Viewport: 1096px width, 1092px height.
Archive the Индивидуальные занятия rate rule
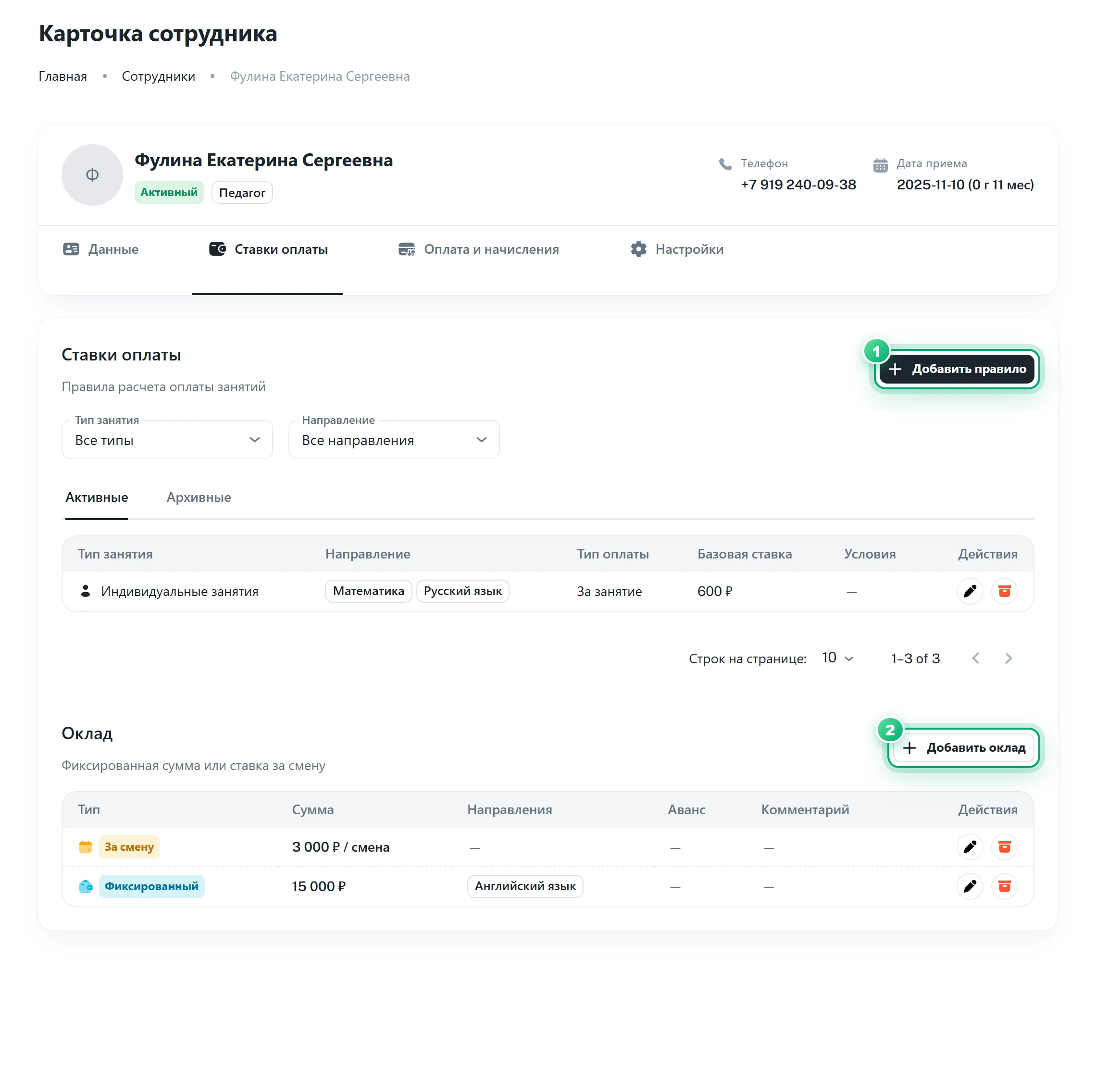coord(1004,591)
